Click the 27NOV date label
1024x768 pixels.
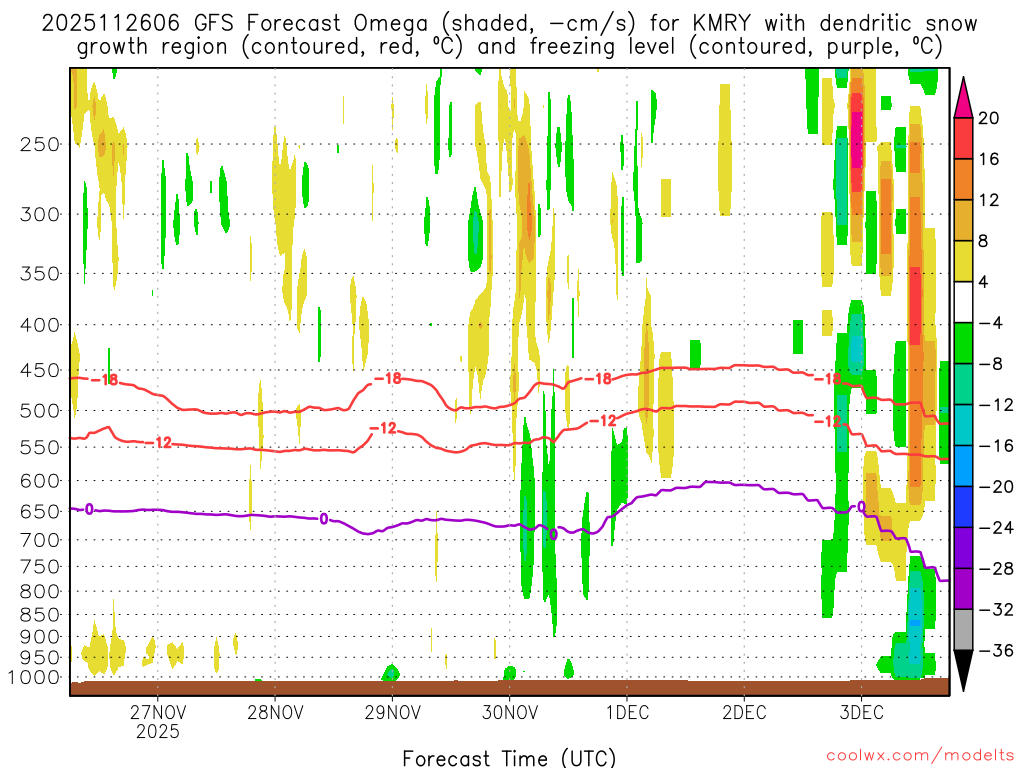[157, 712]
